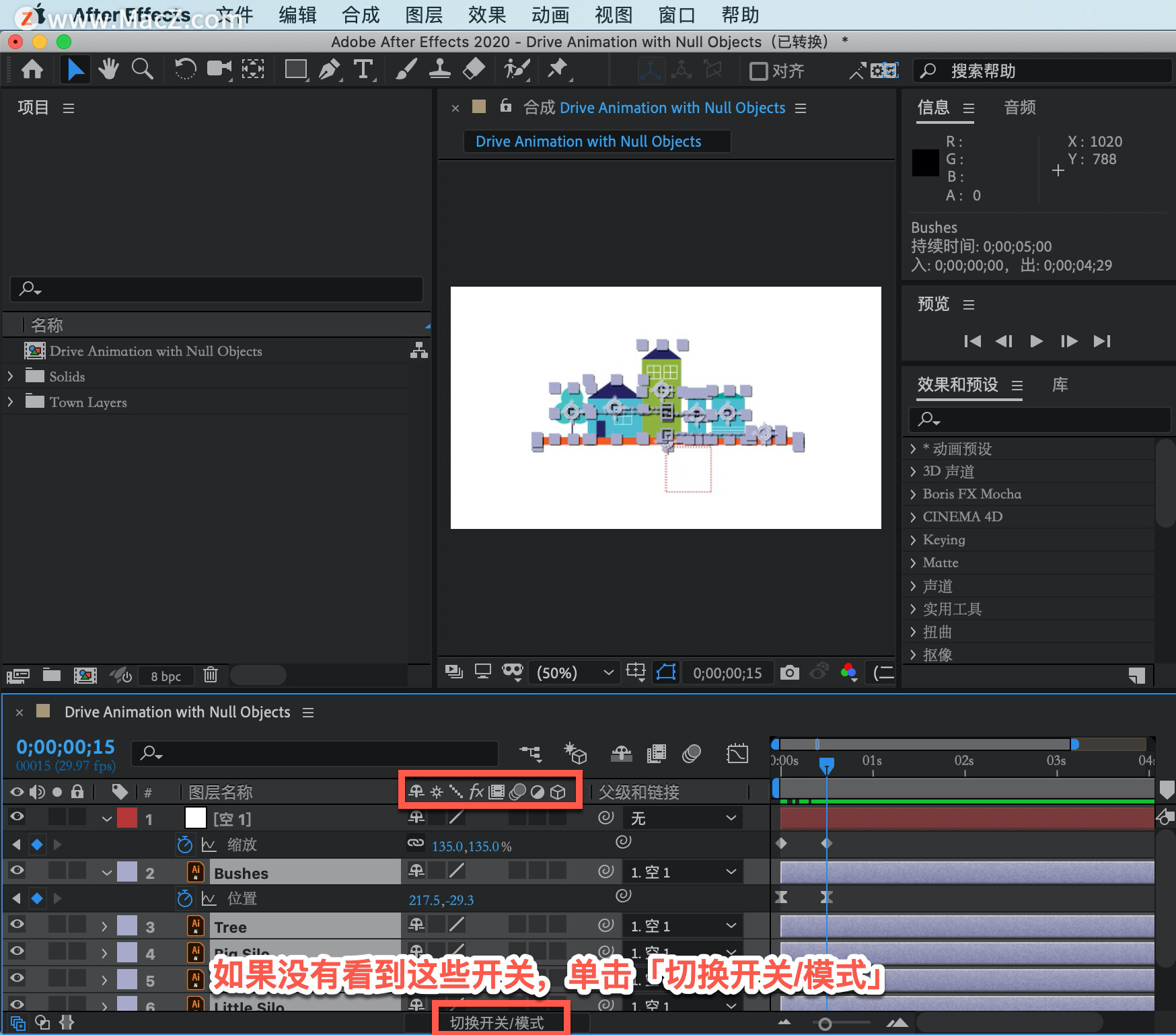Play the preview
1176x1035 pixels.
click(1036, 341)
